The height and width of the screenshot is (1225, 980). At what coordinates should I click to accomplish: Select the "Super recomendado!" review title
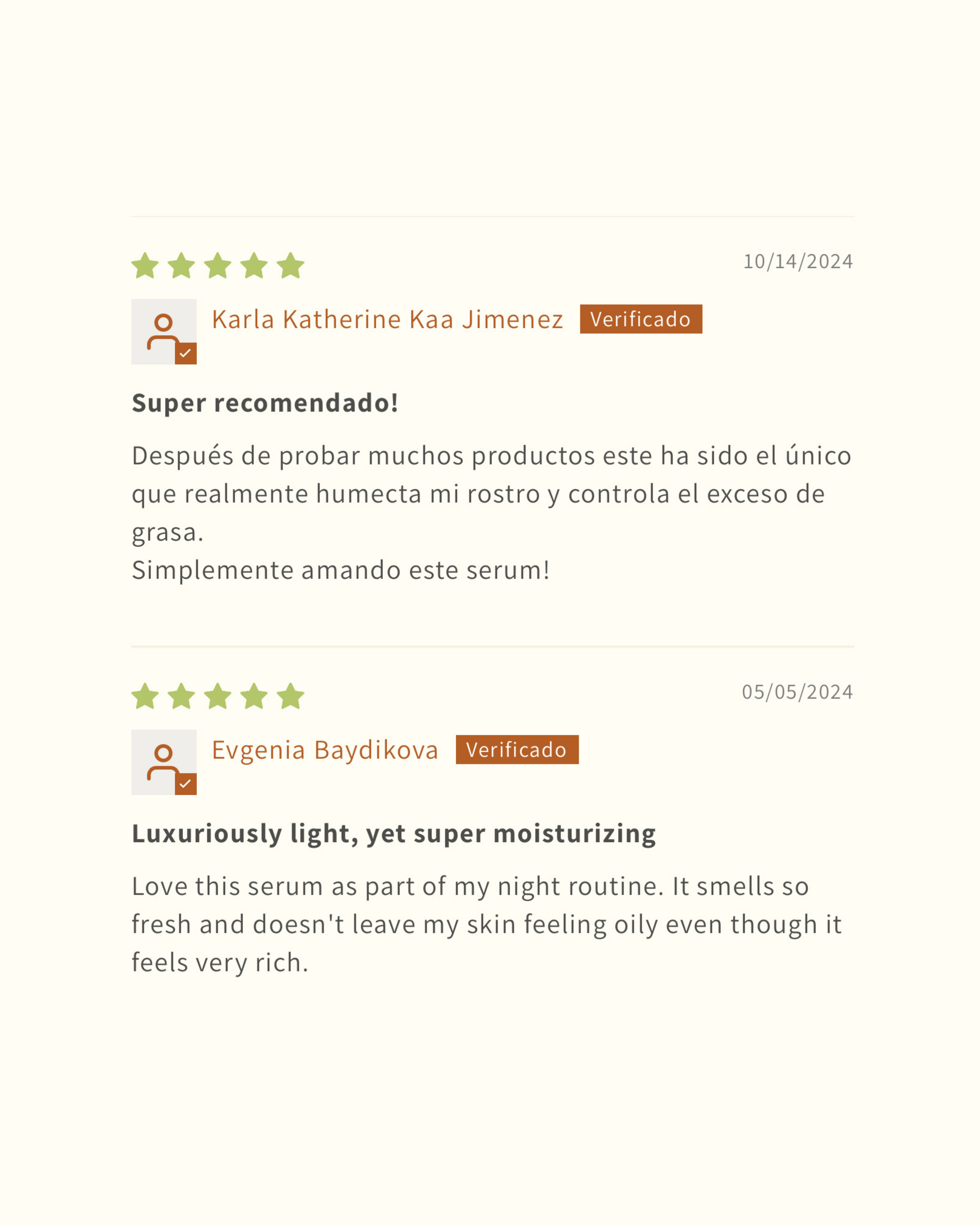coord(265,403)
